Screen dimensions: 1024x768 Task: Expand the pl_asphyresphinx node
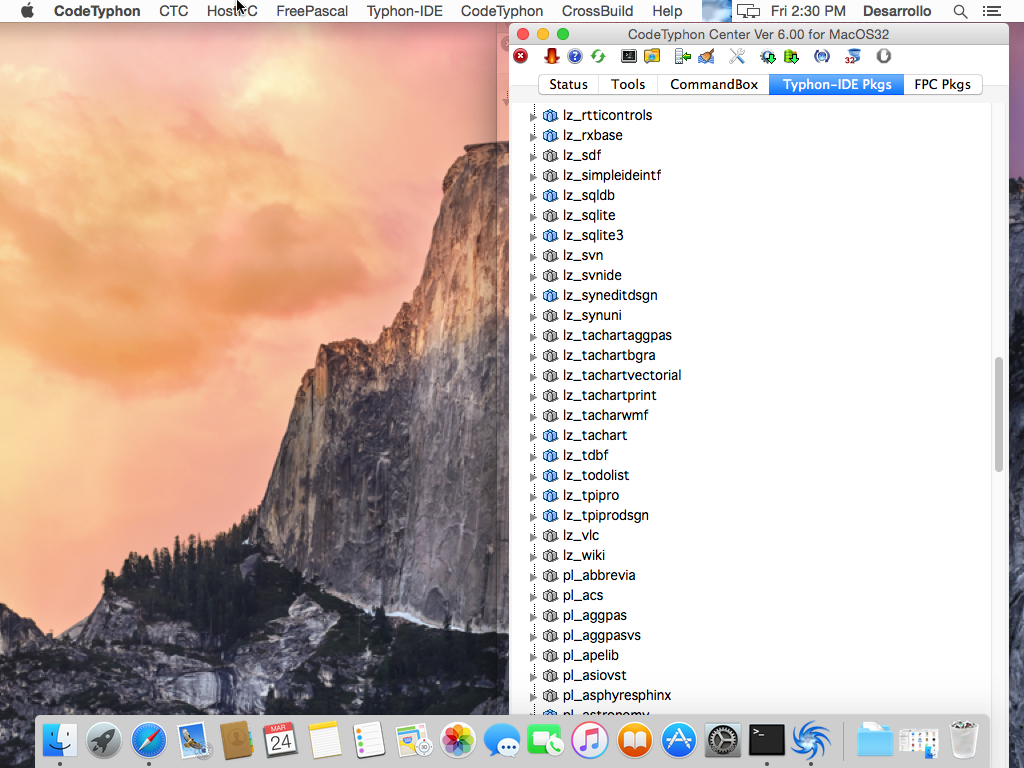[x=533, y=697]
